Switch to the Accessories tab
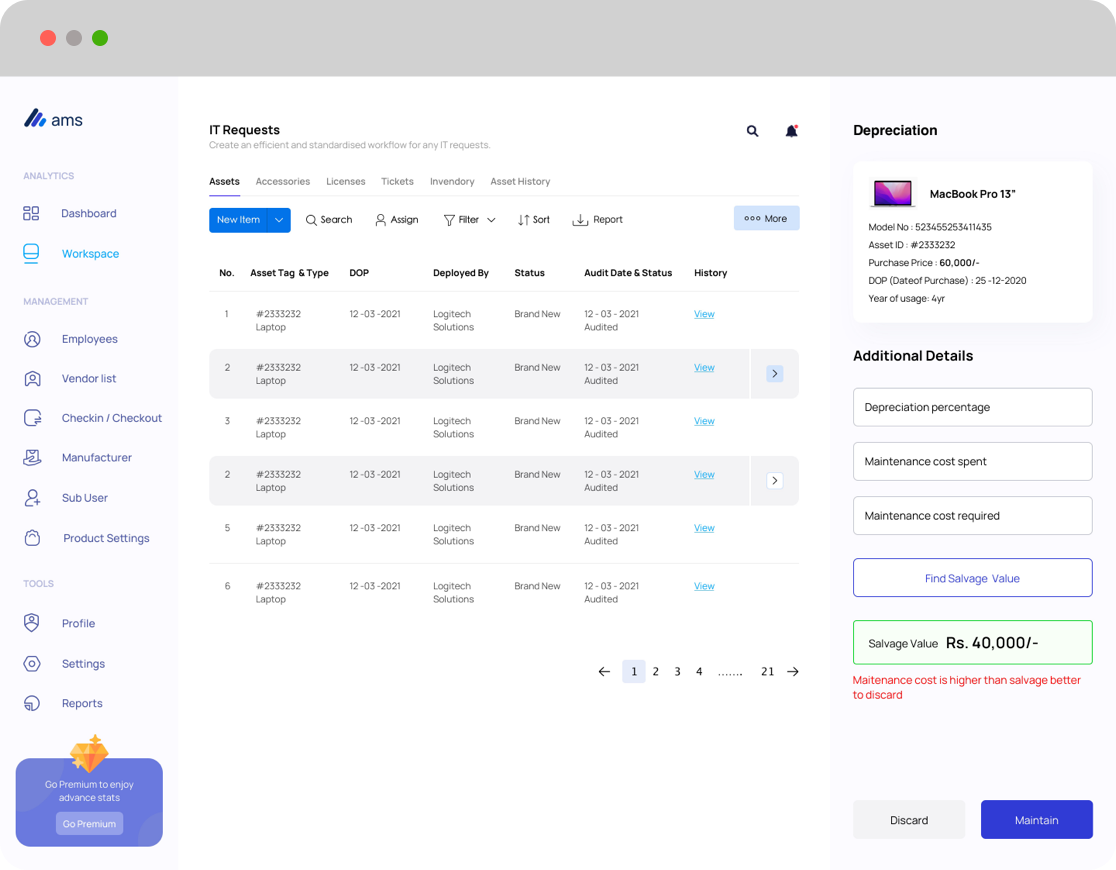This screenshot has height=870, width=1116. pyautogui.click(x=282, y=182)
